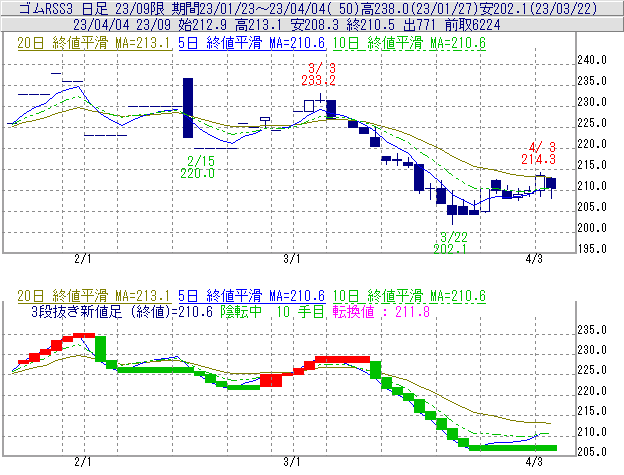
Task: Click the '205.0' price on lower chart axis
Action: (592, 452)
